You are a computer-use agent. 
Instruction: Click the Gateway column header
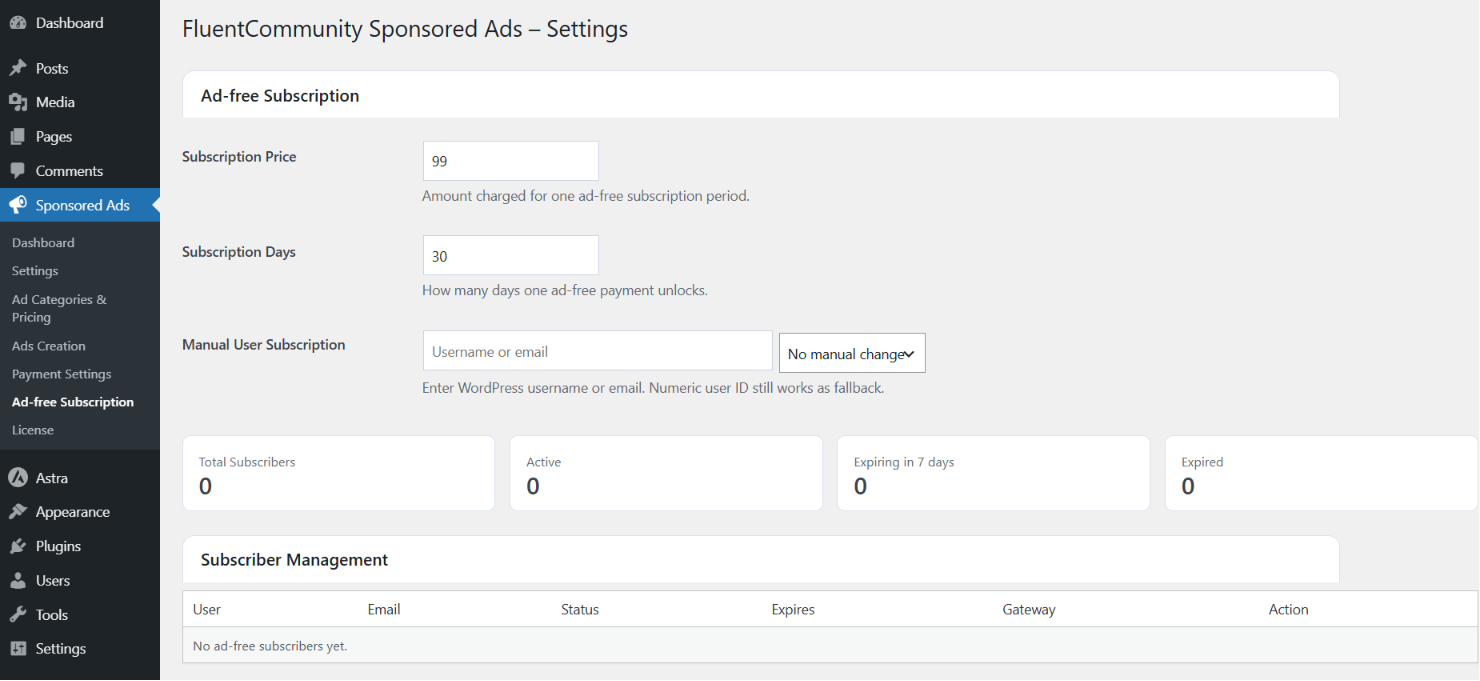coord(1029,609)
